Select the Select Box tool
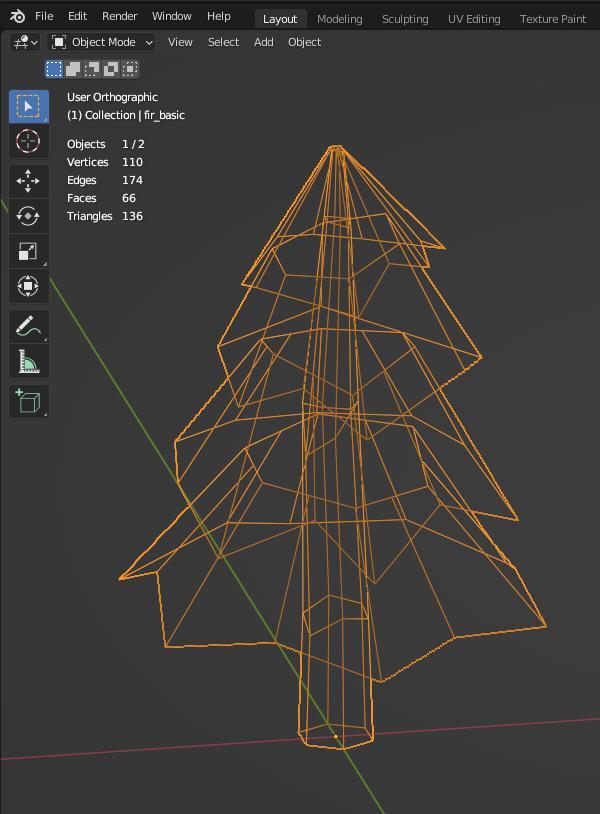This screenshot has width=600, height=814. pyautogui.click(x=28, y=106)
